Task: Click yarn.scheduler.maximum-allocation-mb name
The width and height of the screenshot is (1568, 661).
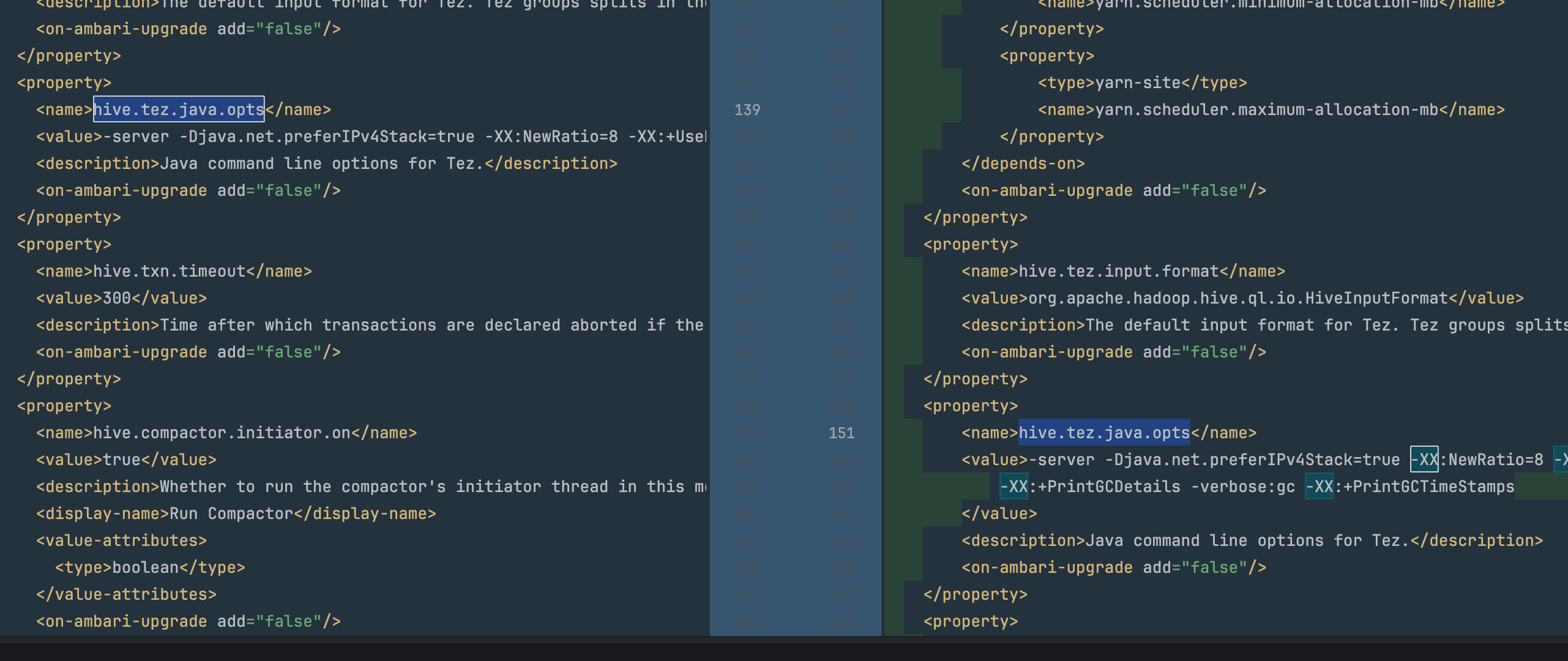Action: pyautogui.click(x=1266, y=110)
